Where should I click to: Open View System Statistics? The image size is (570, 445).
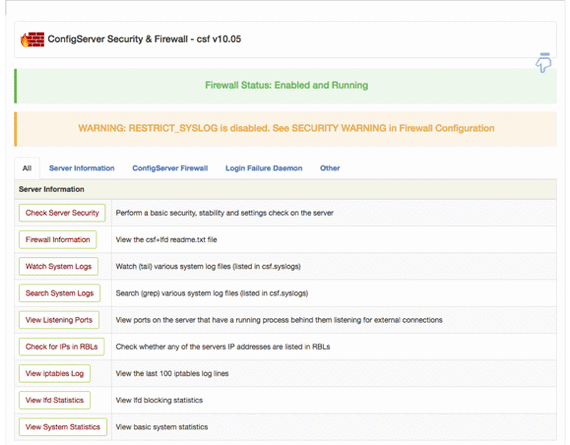tap(63, 427)
